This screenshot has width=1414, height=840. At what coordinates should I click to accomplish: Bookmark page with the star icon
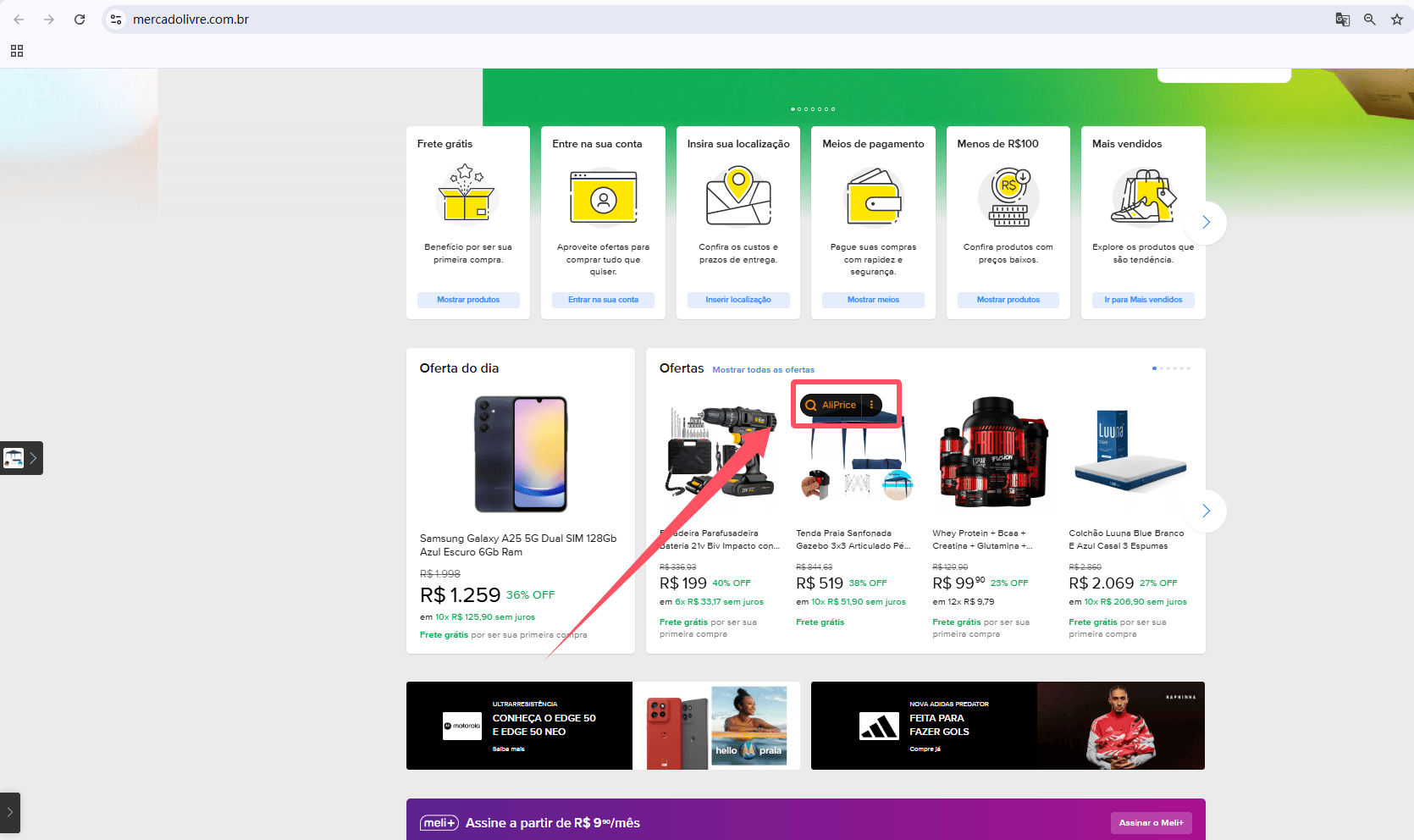click(1397, 19)
